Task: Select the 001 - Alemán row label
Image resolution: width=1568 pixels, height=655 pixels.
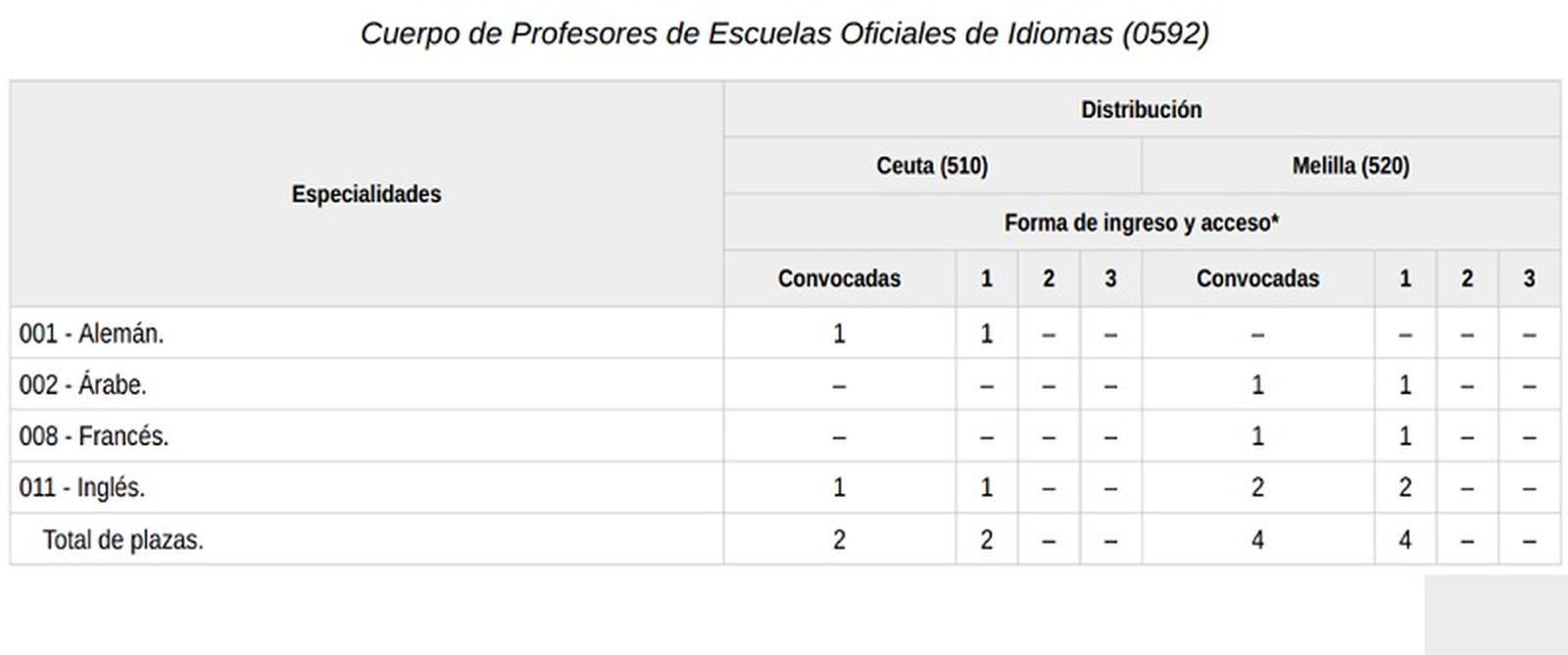Action: click(x=91, y=334)
